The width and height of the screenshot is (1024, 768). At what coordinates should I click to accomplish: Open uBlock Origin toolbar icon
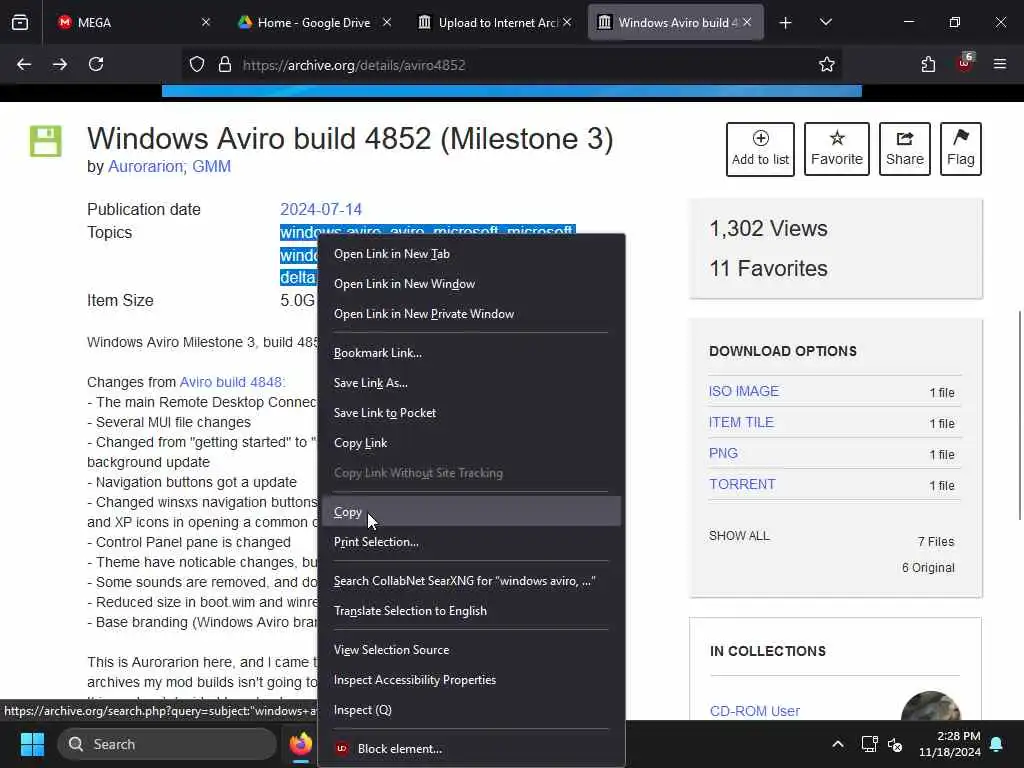tap(965, 63)
